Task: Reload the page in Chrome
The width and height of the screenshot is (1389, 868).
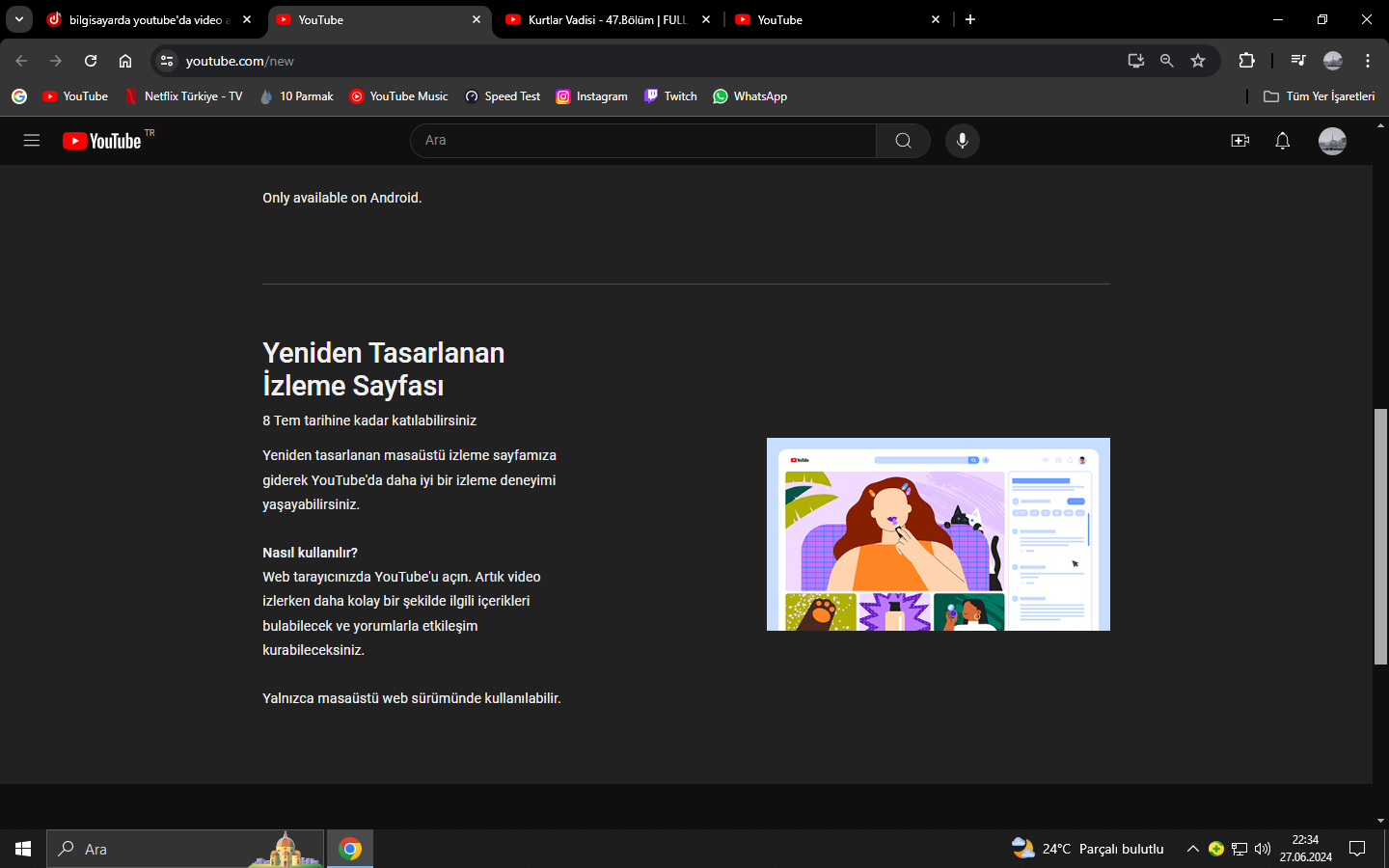Action: tap(91, 61)
